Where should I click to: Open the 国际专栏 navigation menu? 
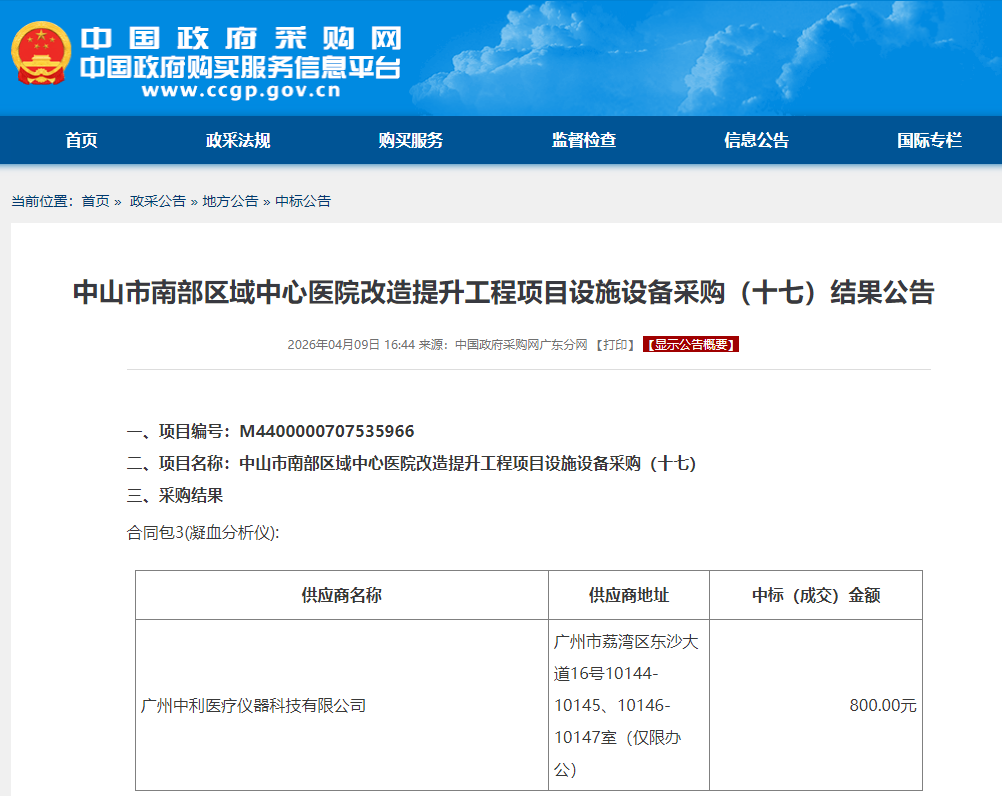(929, 140)
